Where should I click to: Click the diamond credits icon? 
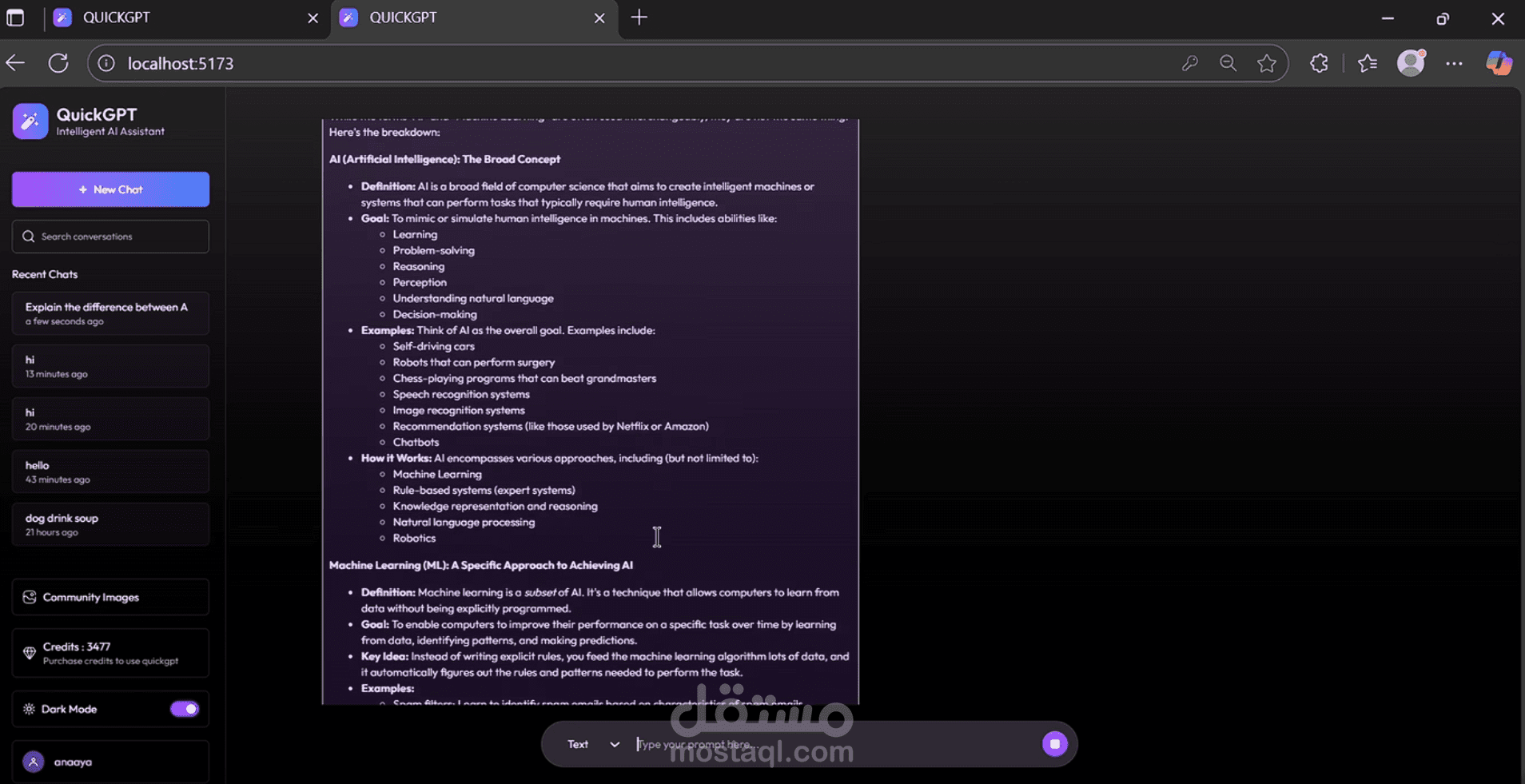(30, 653)
